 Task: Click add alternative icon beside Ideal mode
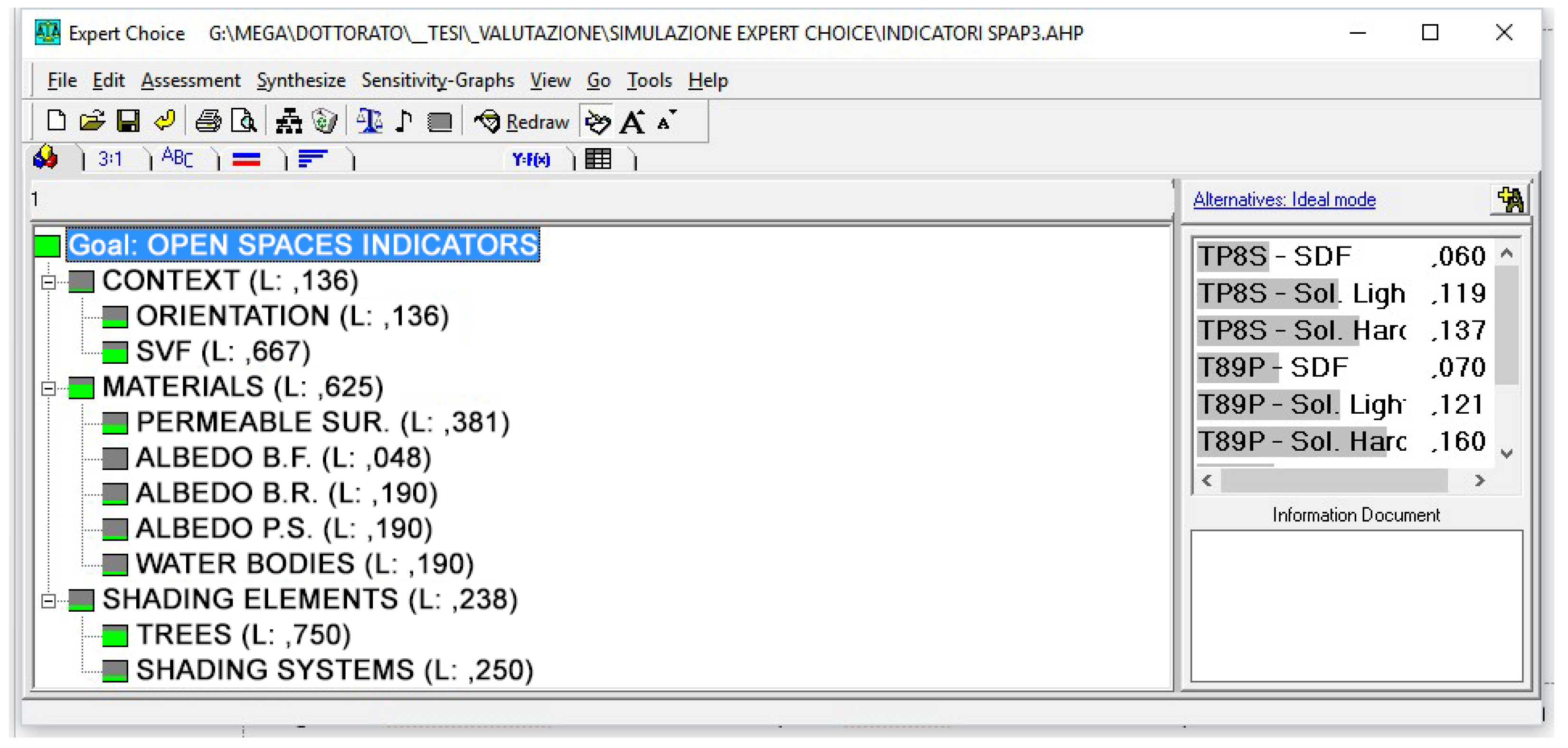(1510, 199)
